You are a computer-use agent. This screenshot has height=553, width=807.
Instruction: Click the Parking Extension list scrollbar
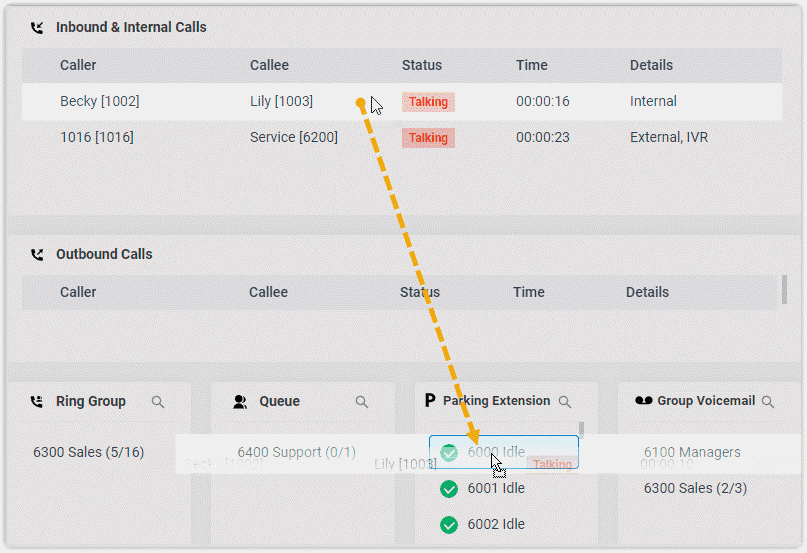[582, 430]
